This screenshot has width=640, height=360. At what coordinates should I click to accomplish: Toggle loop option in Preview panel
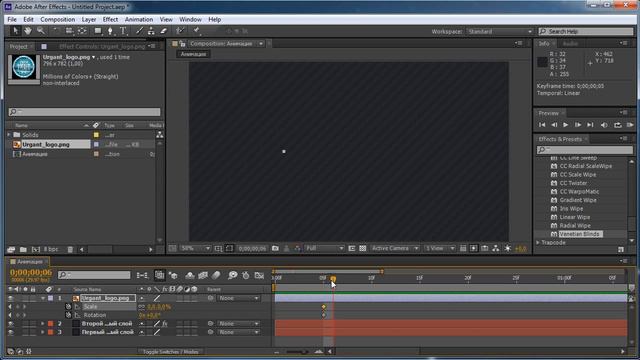click(618, 125)
